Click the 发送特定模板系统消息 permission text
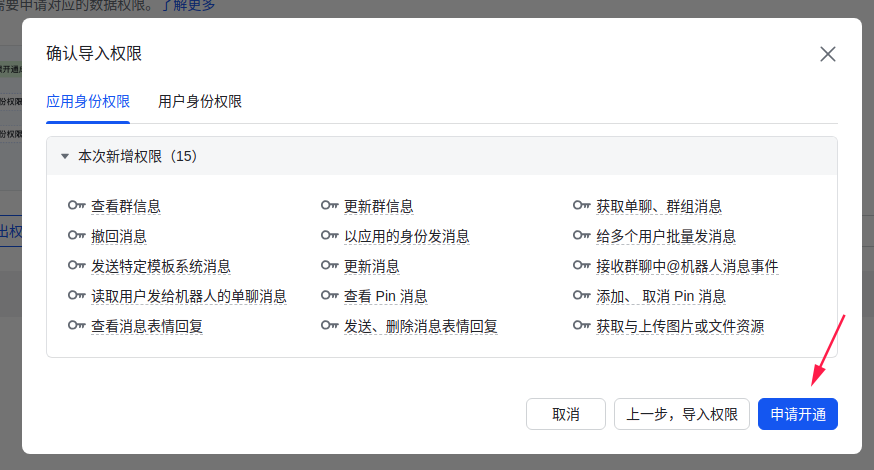 point(161,267)
